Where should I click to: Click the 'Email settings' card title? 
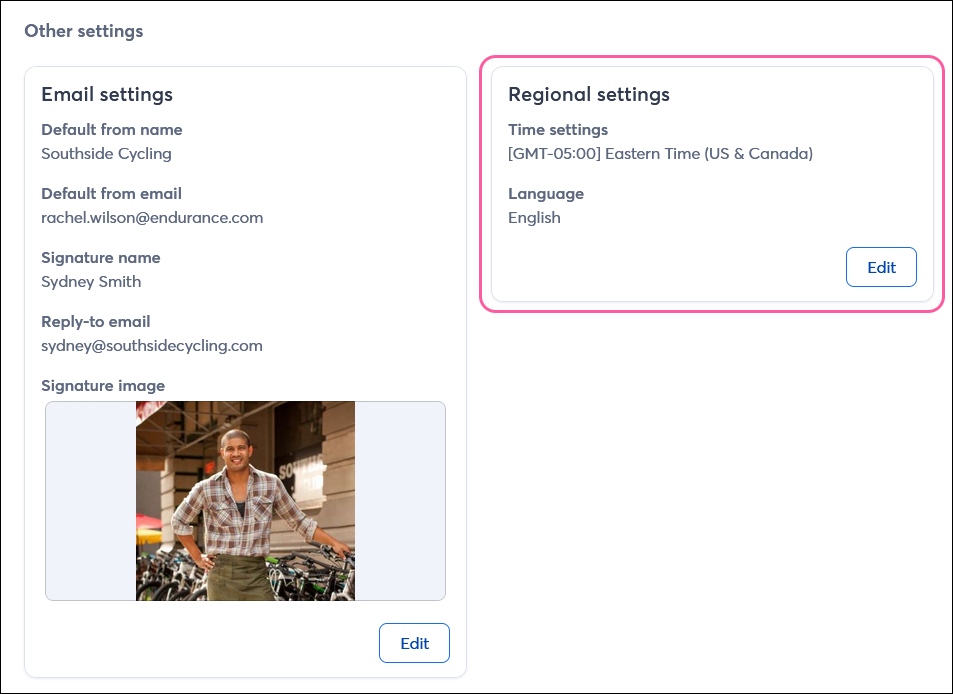[x=107, y=94]
